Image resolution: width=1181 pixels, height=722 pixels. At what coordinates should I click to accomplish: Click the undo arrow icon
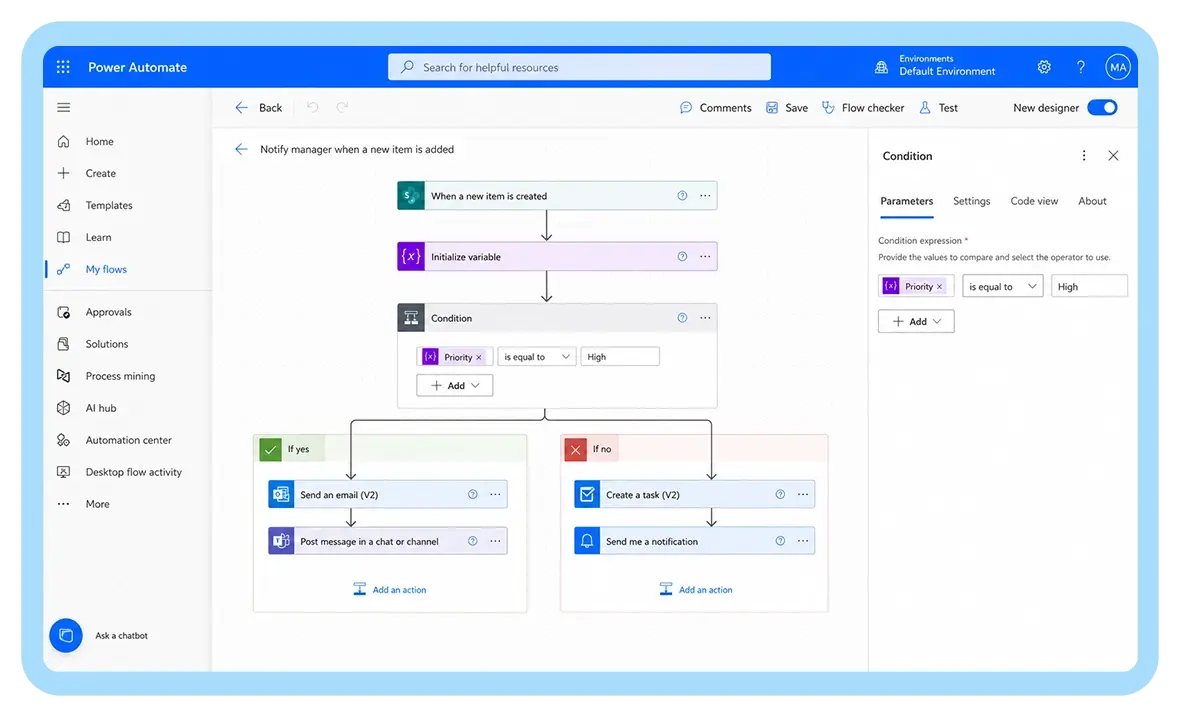(x=313, y=108)
